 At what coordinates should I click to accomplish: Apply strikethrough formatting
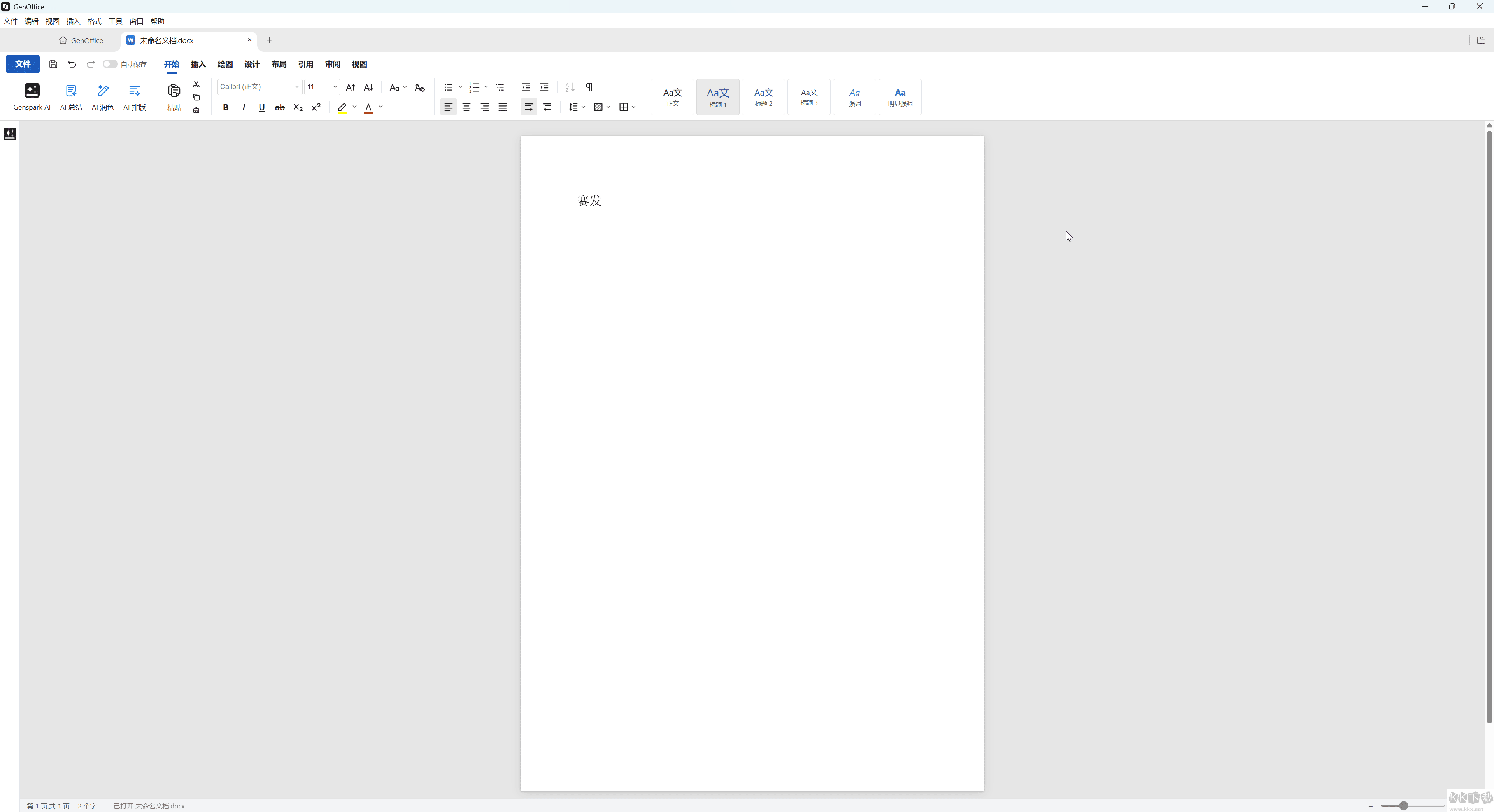coord(280,107)
